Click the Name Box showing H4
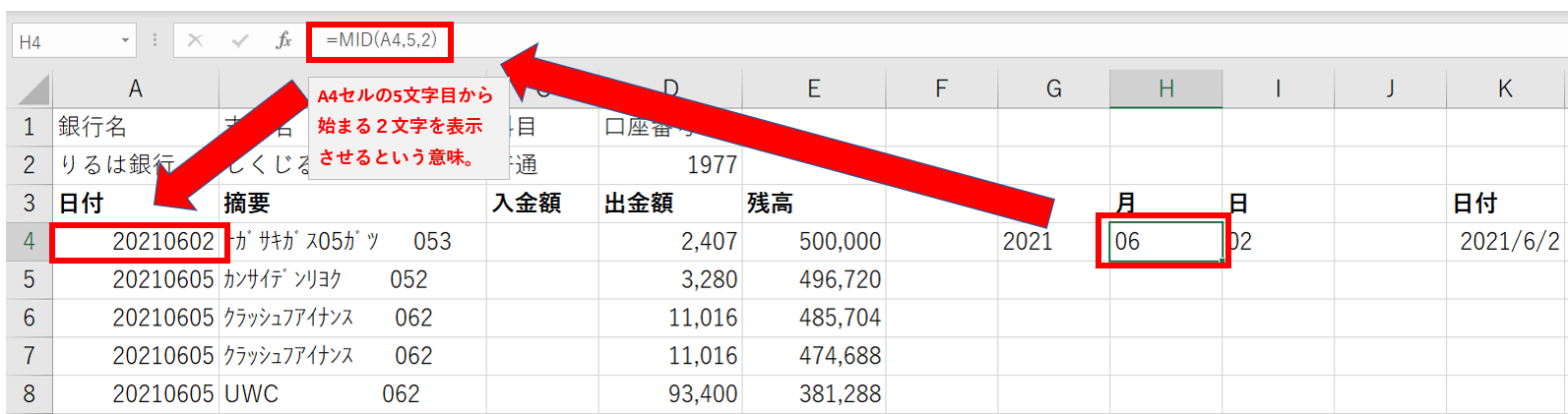Image resolution: width=1568 pixels, height=414 pixels. (64, 41)
